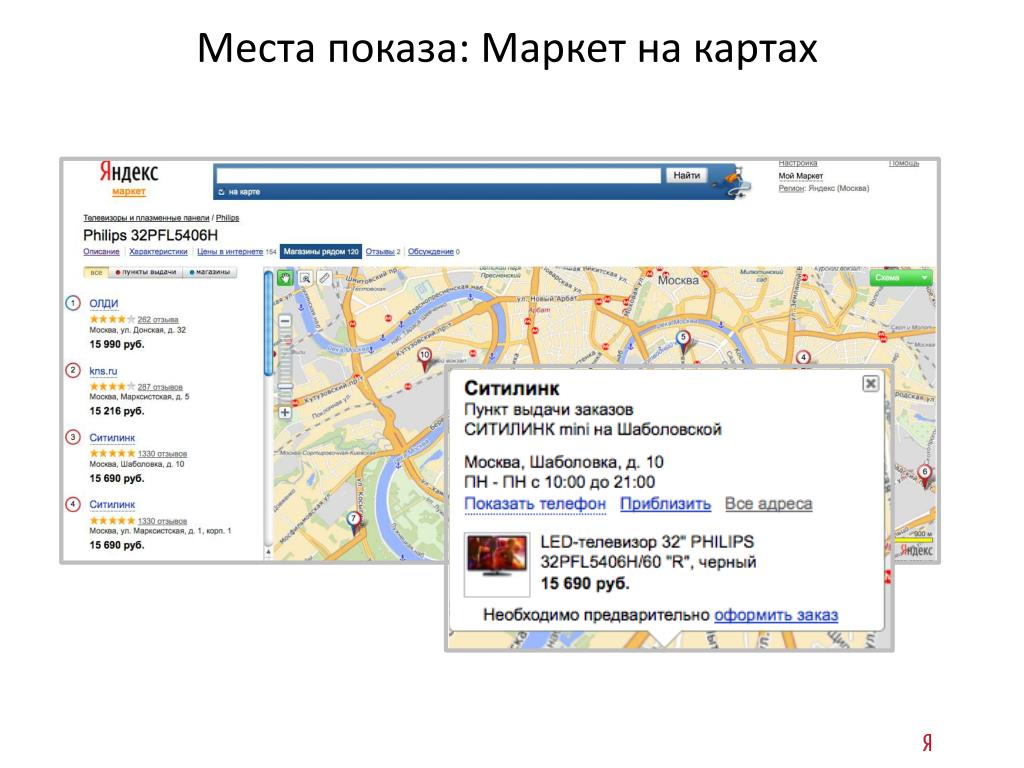Click map pin number 4
Viewport: 1024px width, 768px height.
(x=803, y=357)
